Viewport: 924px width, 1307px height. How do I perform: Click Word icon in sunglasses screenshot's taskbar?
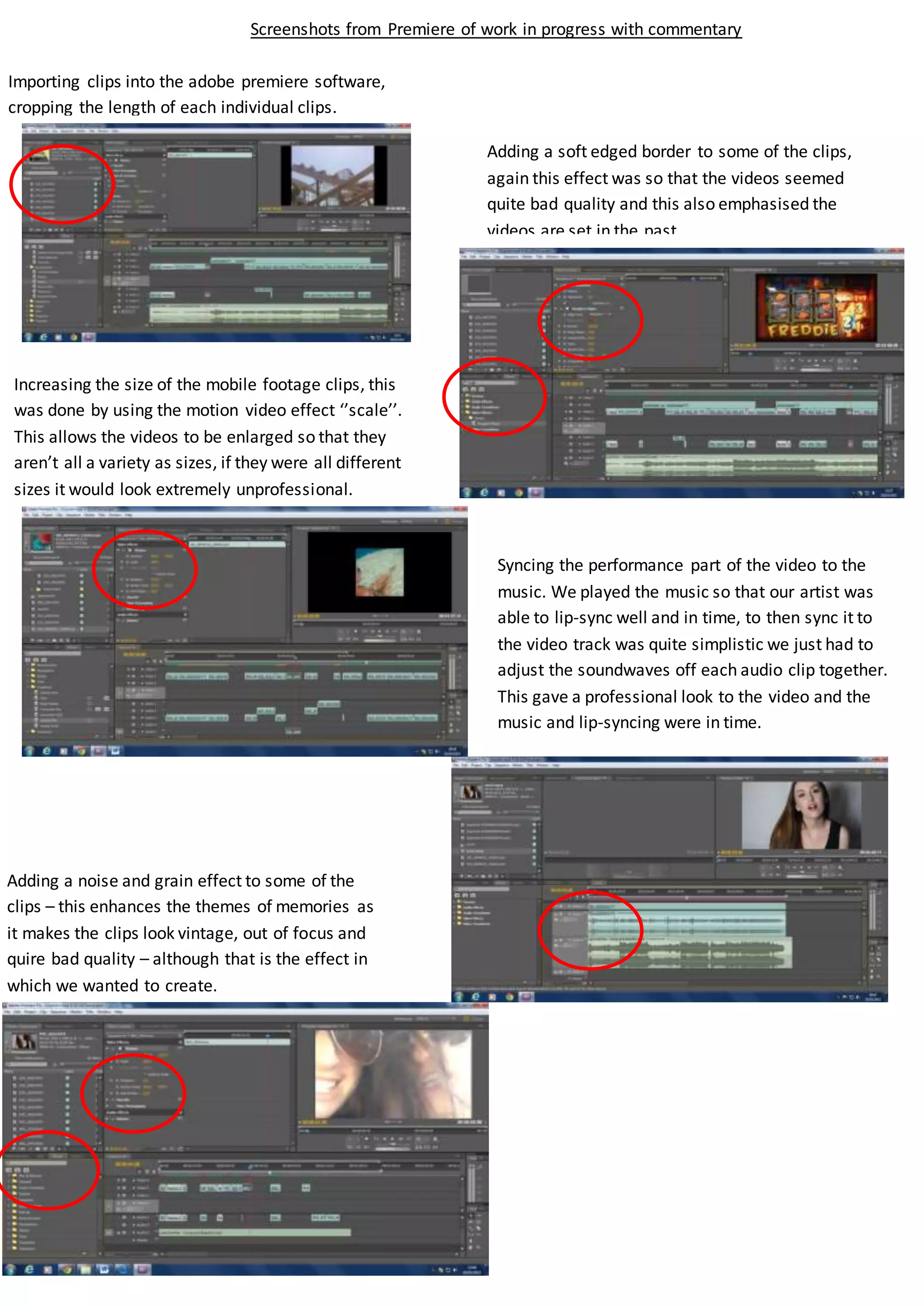pos(104,1270)
